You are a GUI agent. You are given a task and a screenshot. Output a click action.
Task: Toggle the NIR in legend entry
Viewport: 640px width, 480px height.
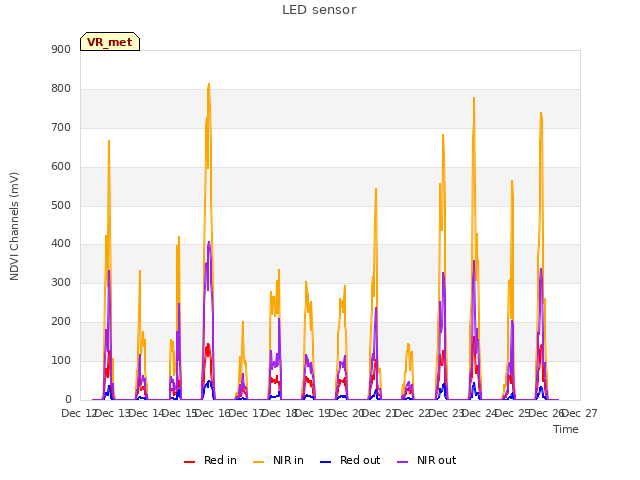278,460
